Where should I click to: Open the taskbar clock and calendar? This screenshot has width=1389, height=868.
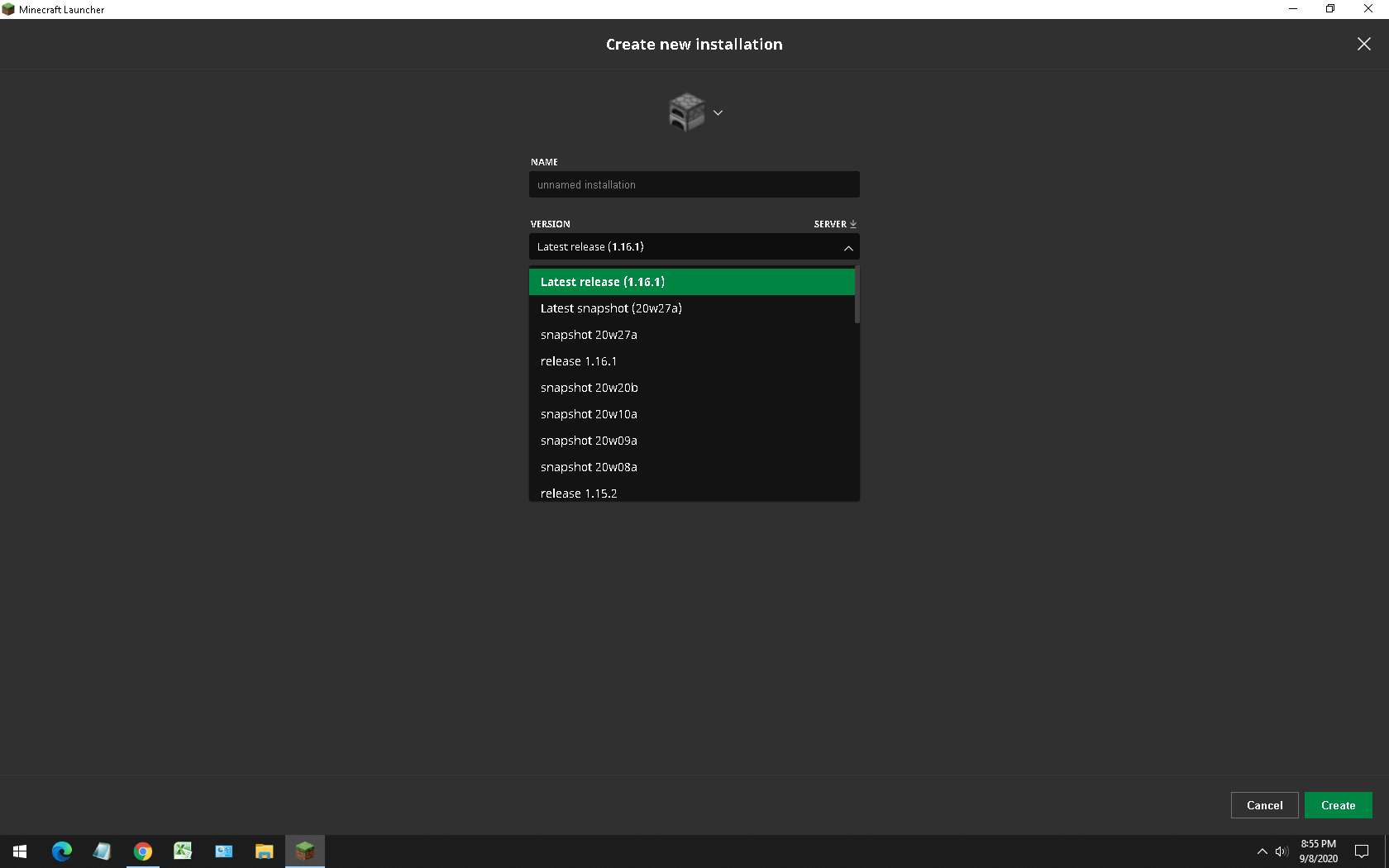coord(1318,851)
